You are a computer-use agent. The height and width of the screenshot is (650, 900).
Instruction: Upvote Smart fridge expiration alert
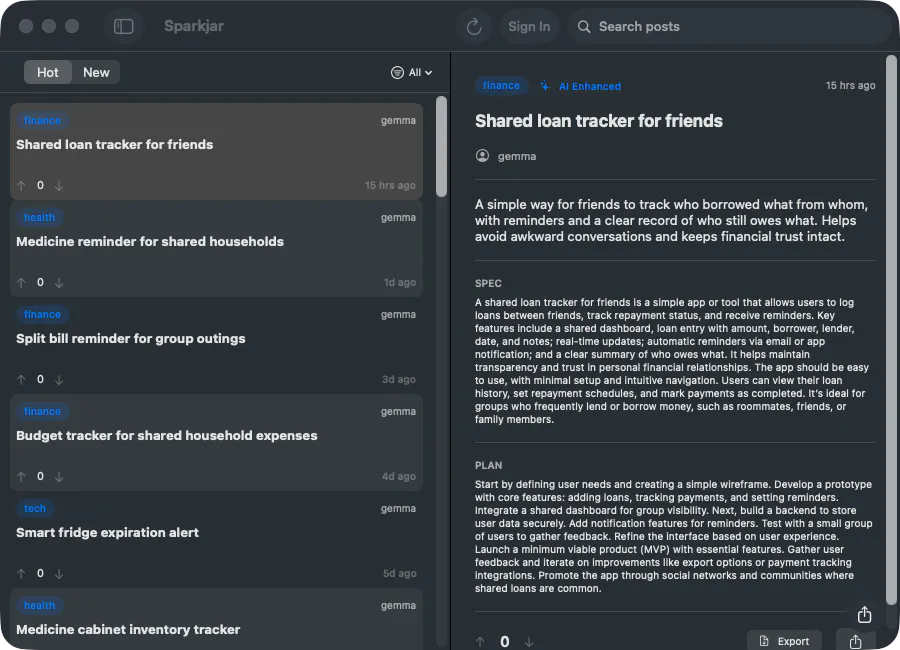[x=21, y=574]
